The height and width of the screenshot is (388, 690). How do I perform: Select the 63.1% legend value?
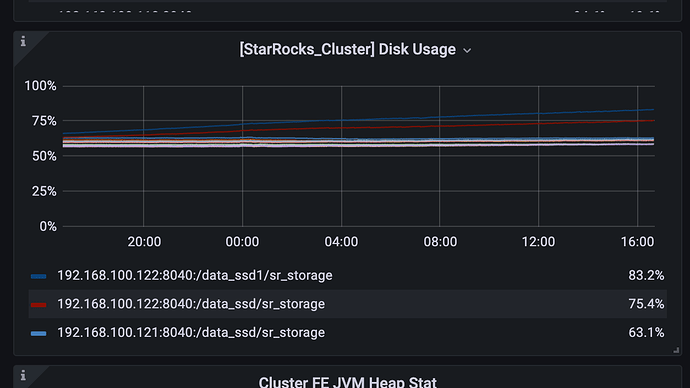[646, 333]
